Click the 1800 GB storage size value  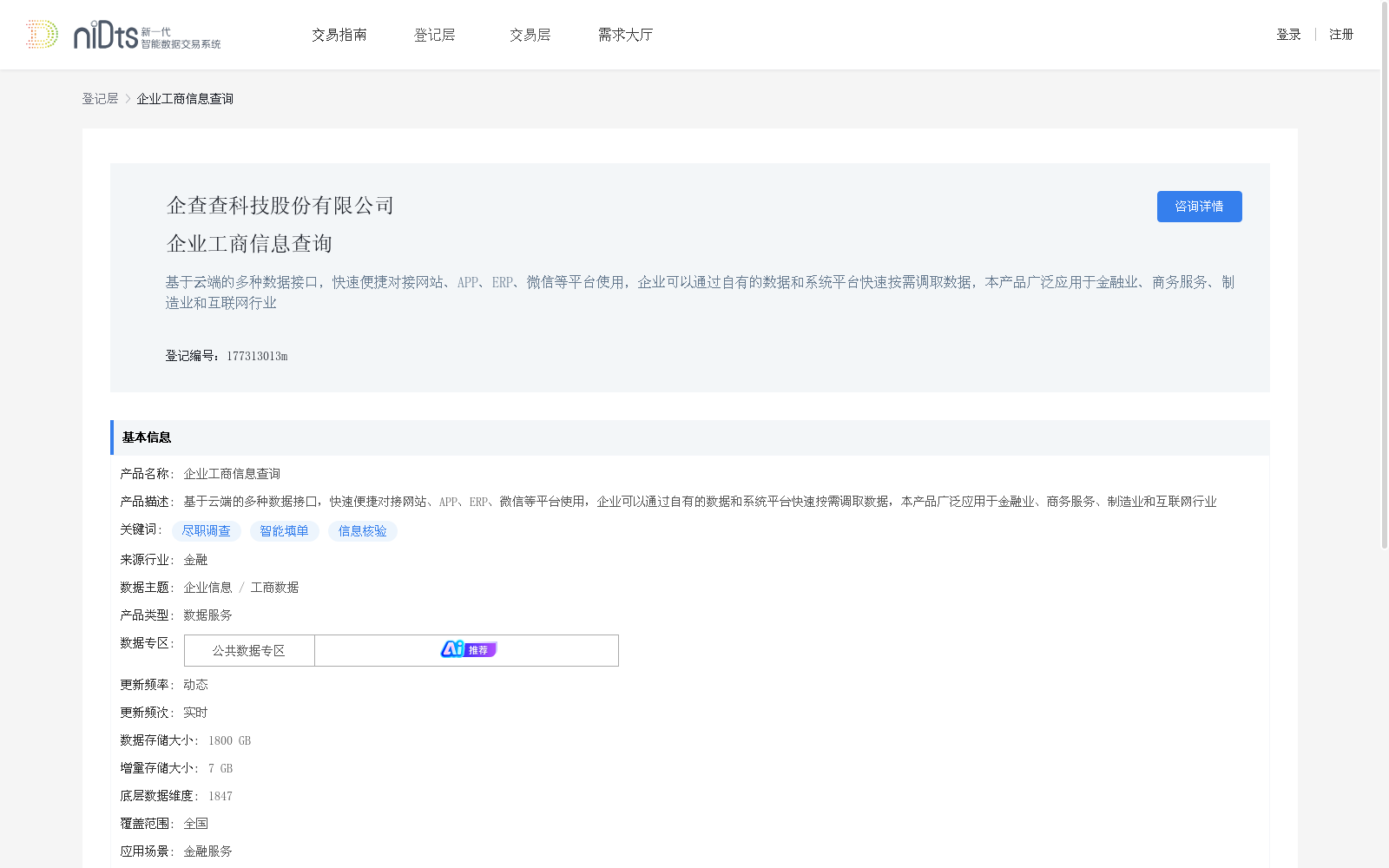(x=229, y=740)
